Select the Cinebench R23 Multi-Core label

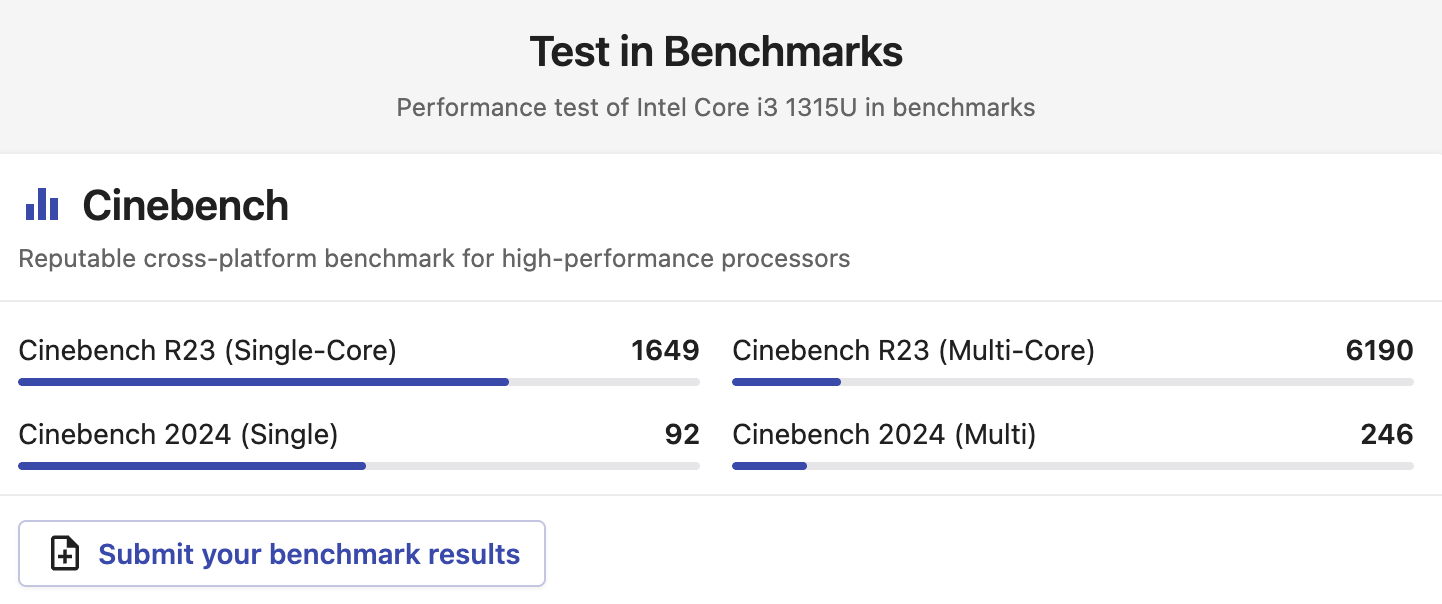[913, 351]
